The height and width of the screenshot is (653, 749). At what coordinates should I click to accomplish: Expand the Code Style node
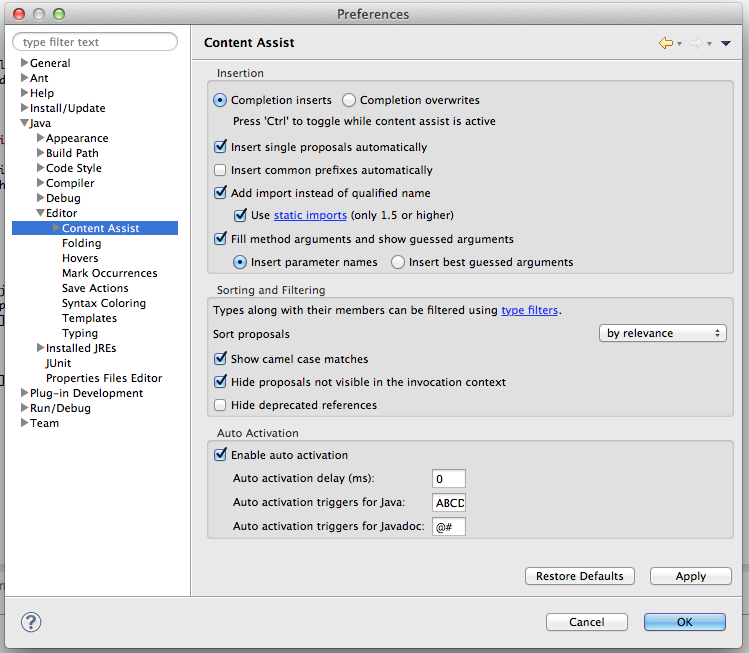click(x=41, y=168)
